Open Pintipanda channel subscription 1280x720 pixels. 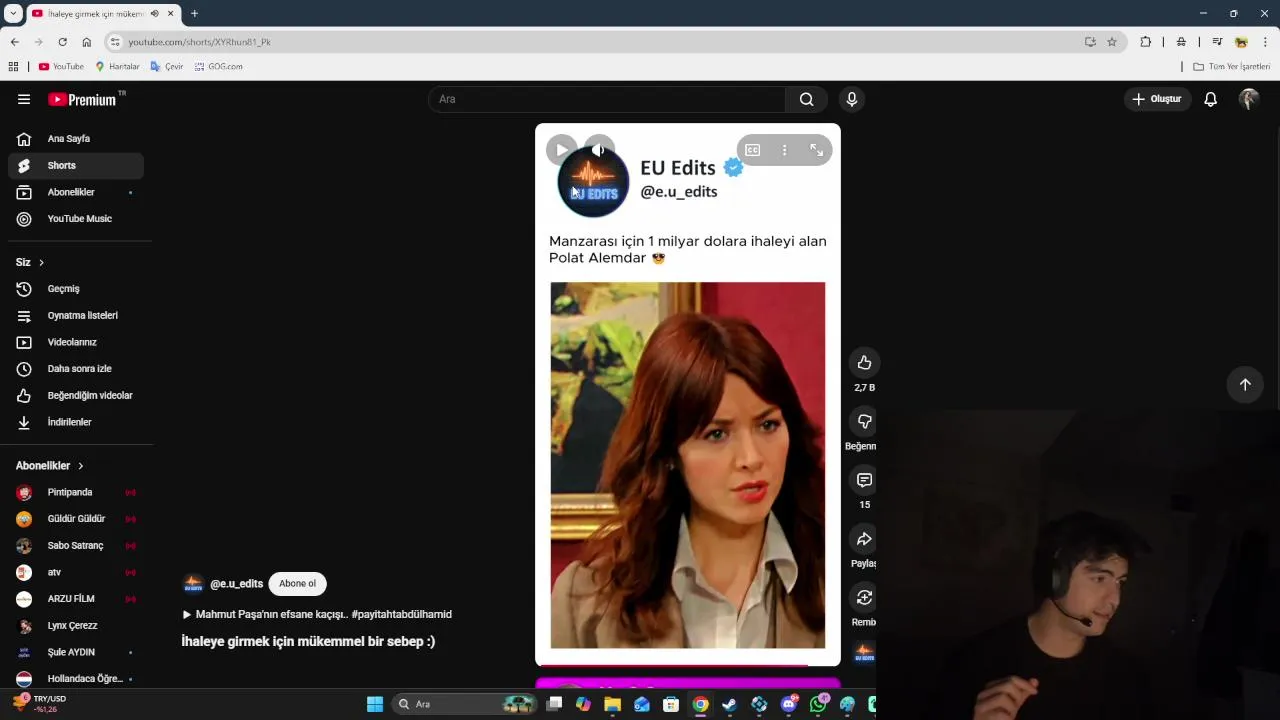tap(76, 492)
